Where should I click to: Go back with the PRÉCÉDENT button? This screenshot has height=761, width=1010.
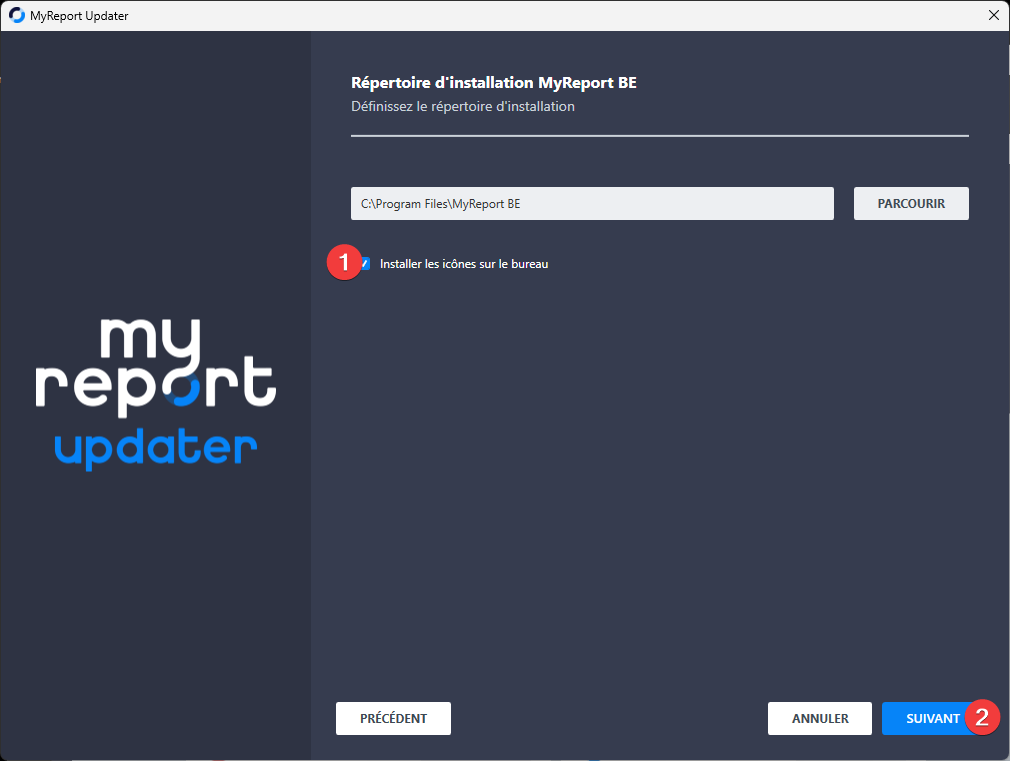pyautogui.click(x=393, y=718)
